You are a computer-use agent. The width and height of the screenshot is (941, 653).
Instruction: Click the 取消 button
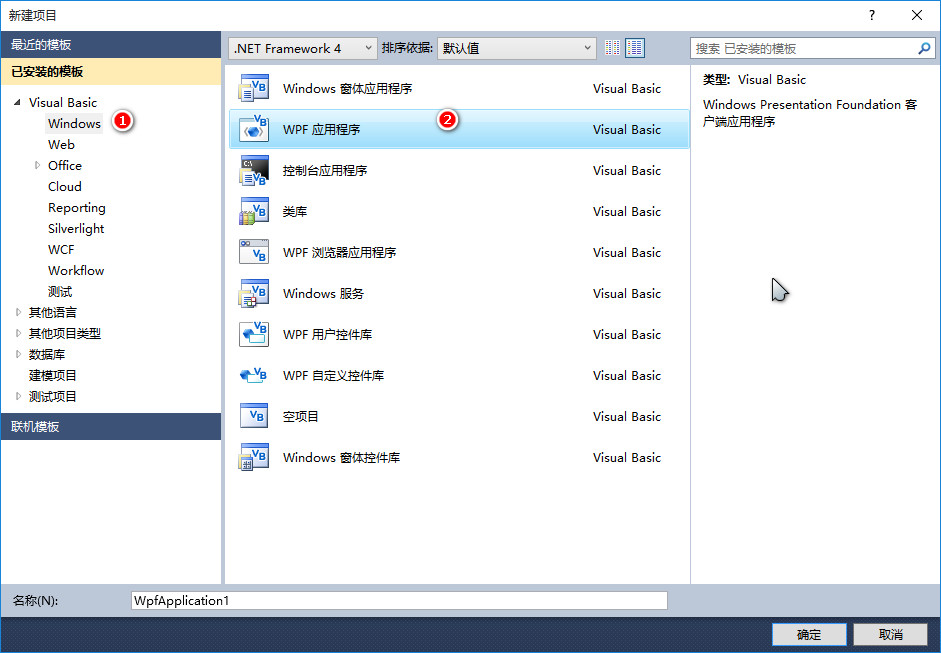pos(891,634)
